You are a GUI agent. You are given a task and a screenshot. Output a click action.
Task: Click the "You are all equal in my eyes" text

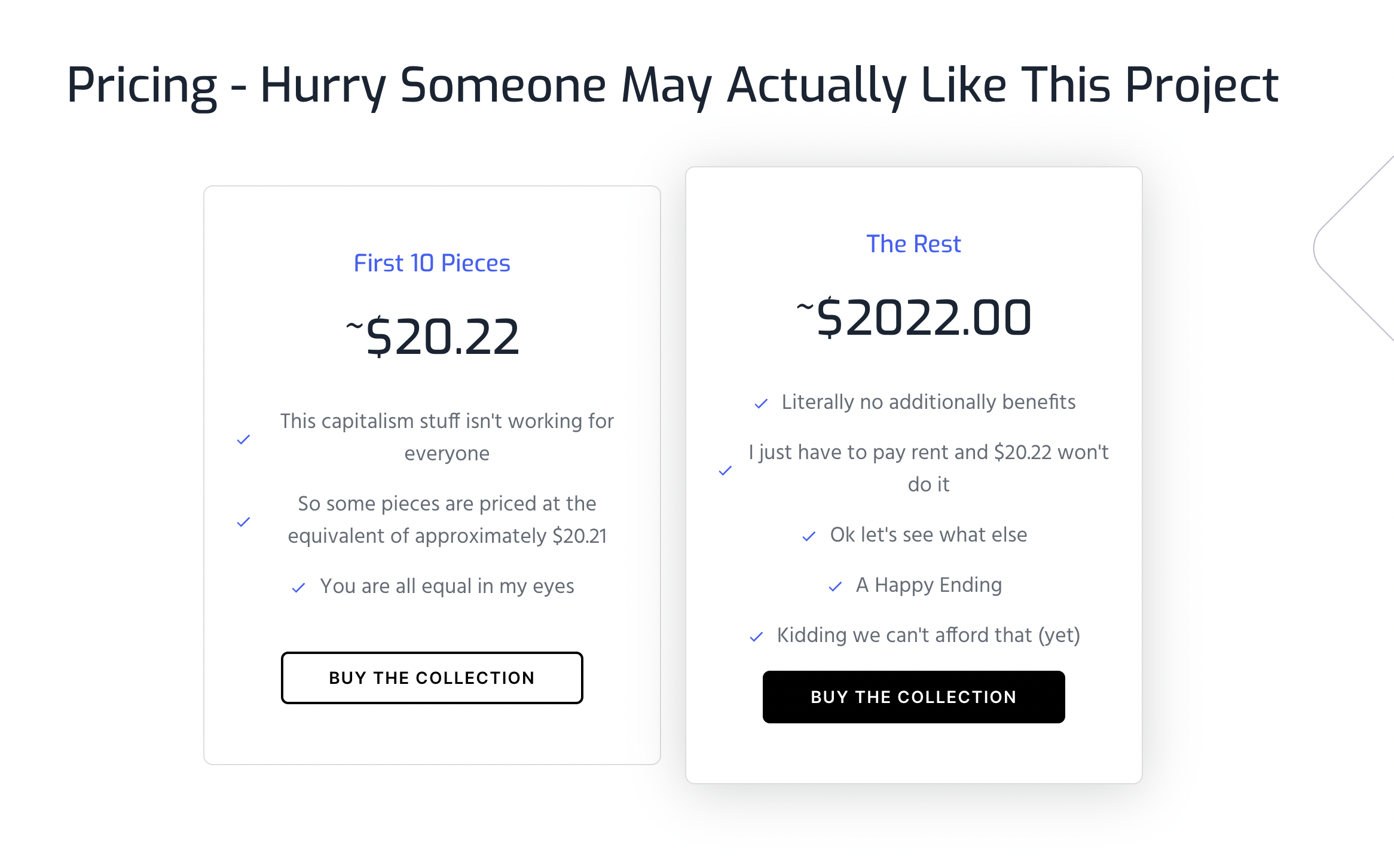pos(447,586)
